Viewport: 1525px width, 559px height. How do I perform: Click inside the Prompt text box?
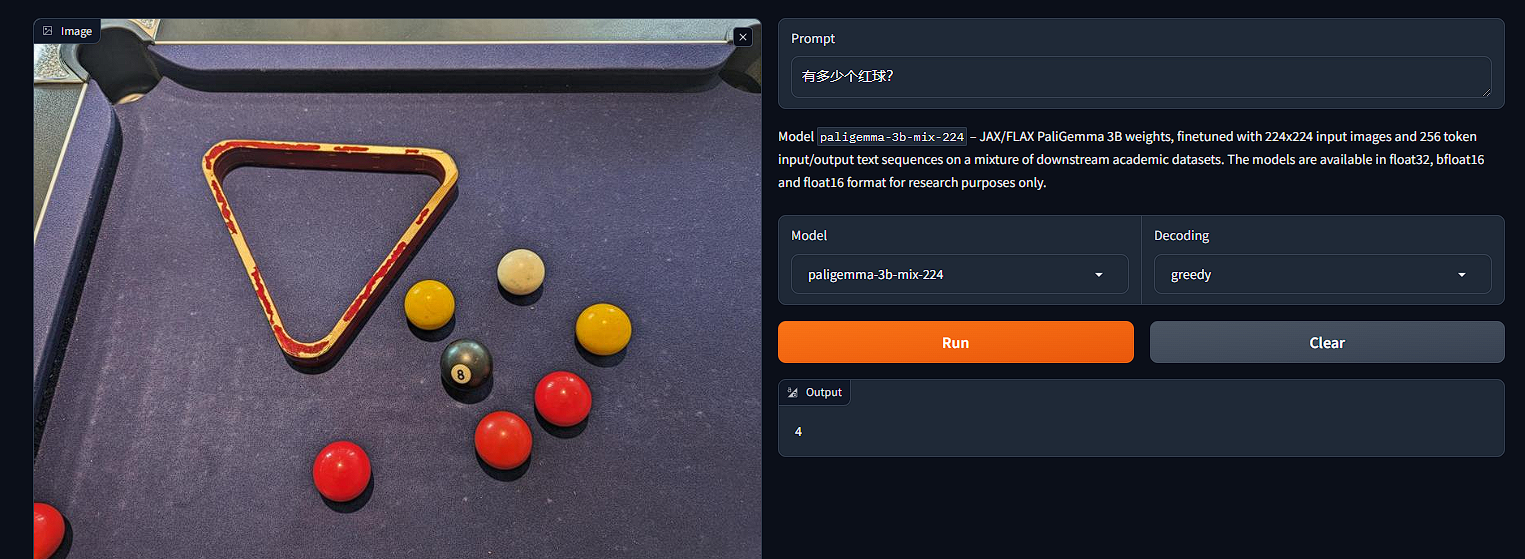coord(1141,77)
